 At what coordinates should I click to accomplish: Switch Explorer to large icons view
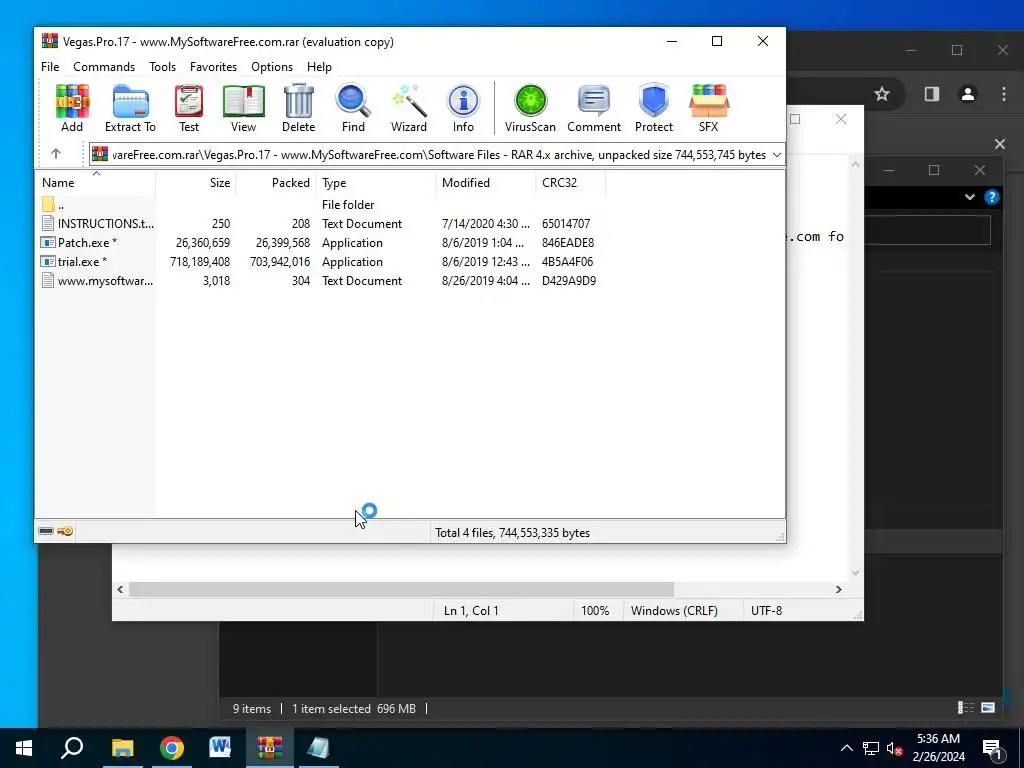(x=988, y=708)
